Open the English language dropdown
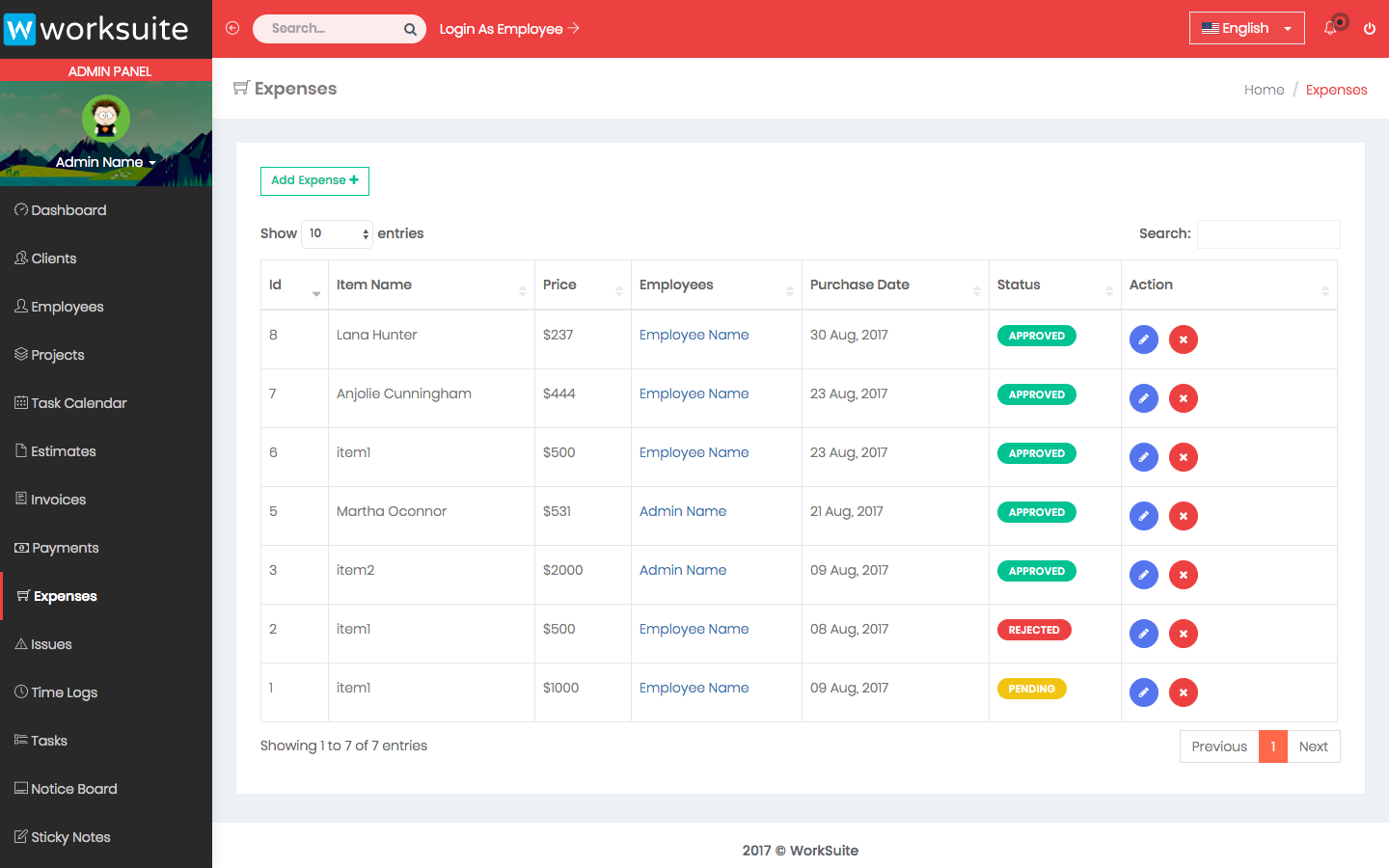 pyautogui.click(x=1246, y=28)
